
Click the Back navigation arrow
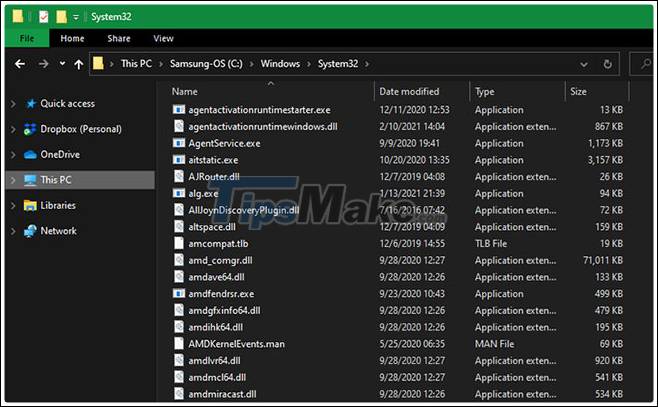coord(19,64)
